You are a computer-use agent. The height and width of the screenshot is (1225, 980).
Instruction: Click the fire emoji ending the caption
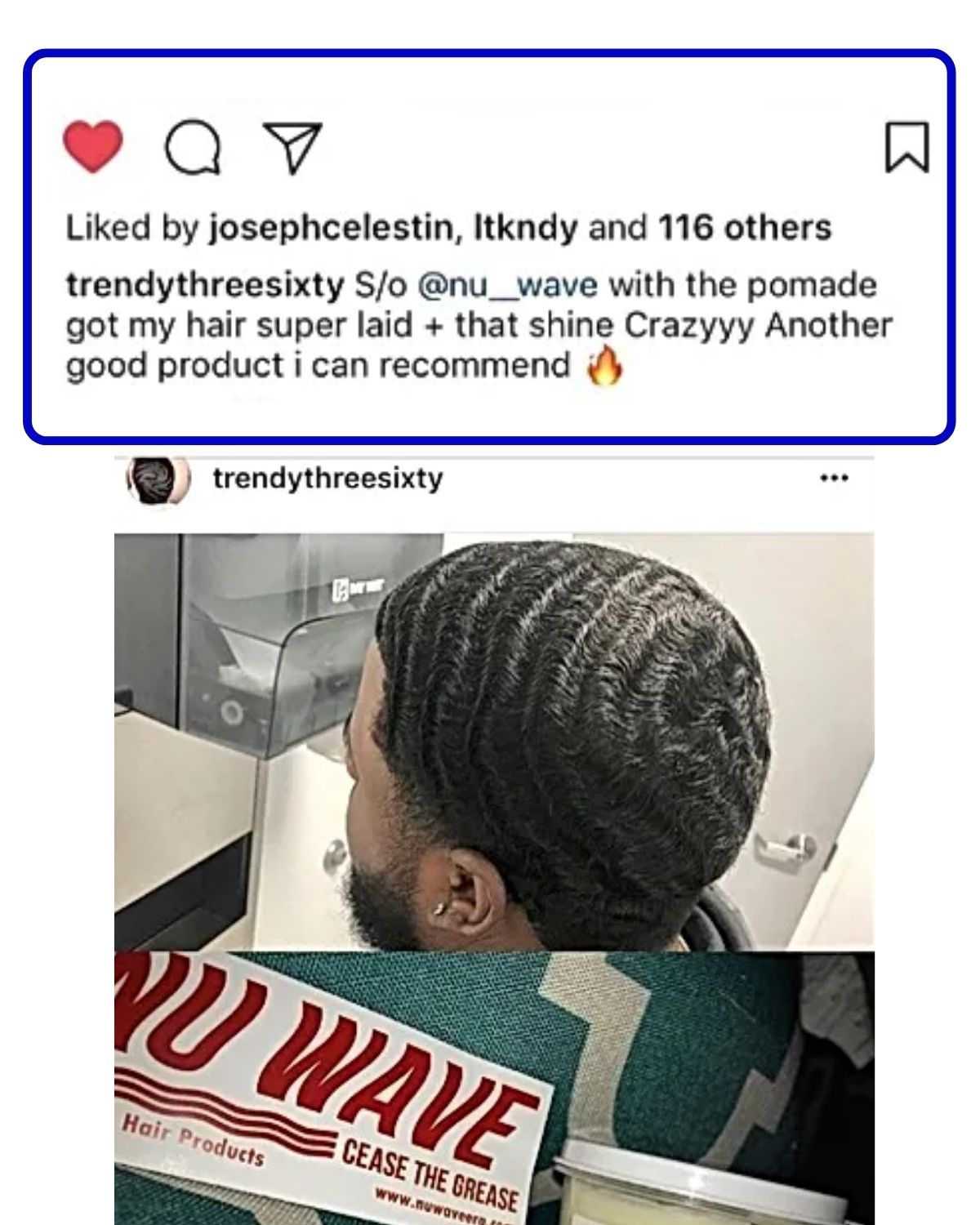coord(605,366)
